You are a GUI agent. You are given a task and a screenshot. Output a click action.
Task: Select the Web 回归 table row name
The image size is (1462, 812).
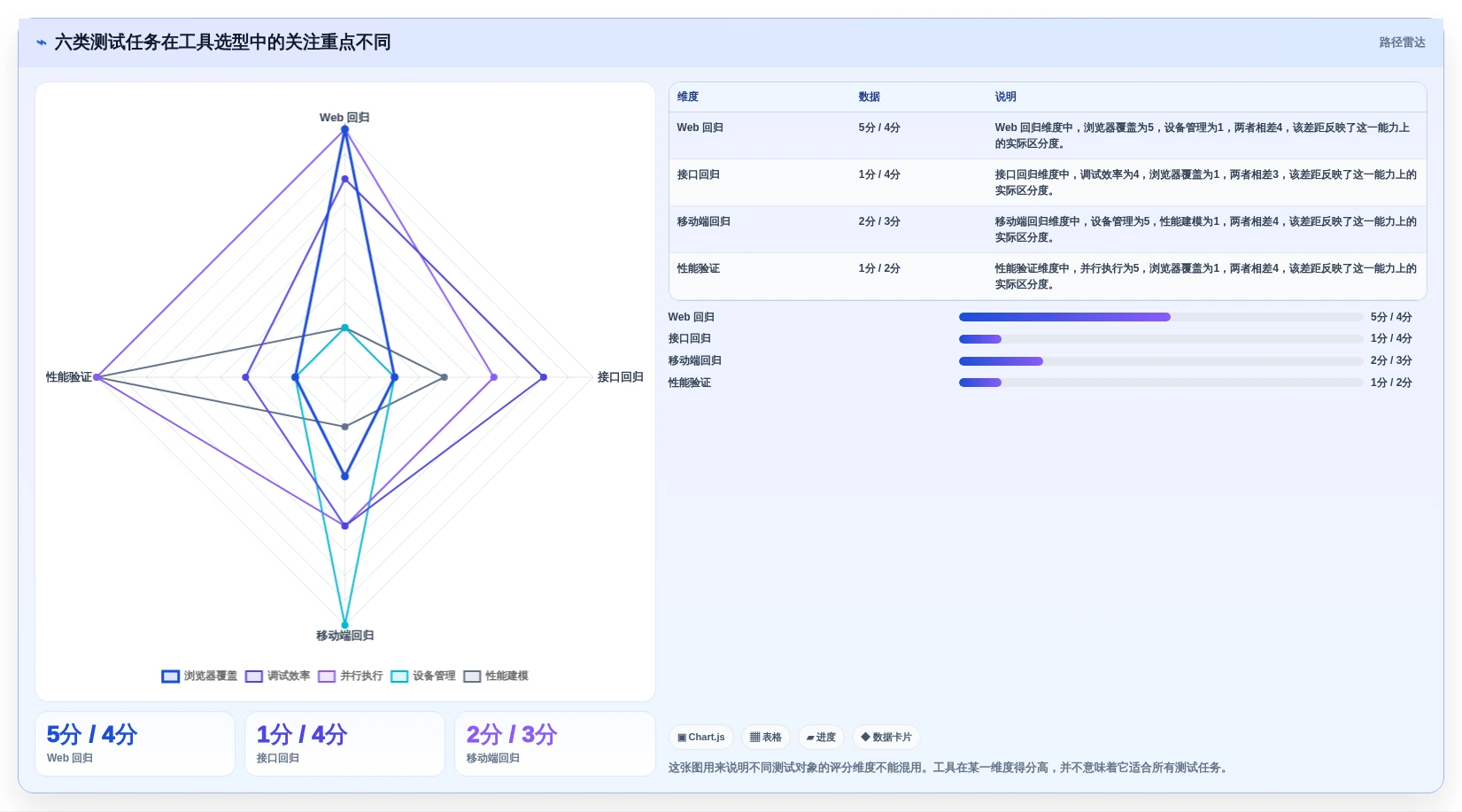700,128
